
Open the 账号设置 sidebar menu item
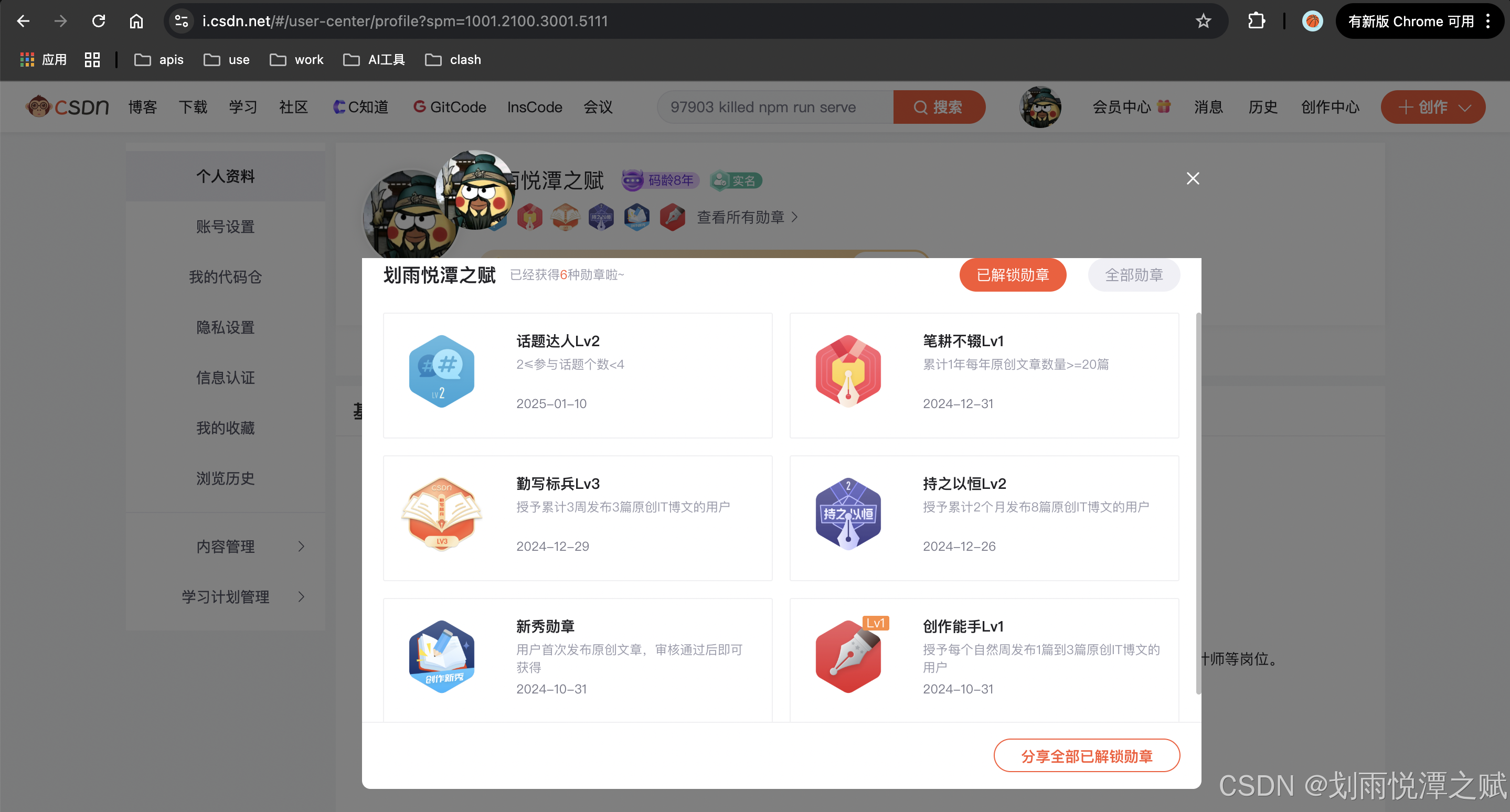[x=226, y=227]
